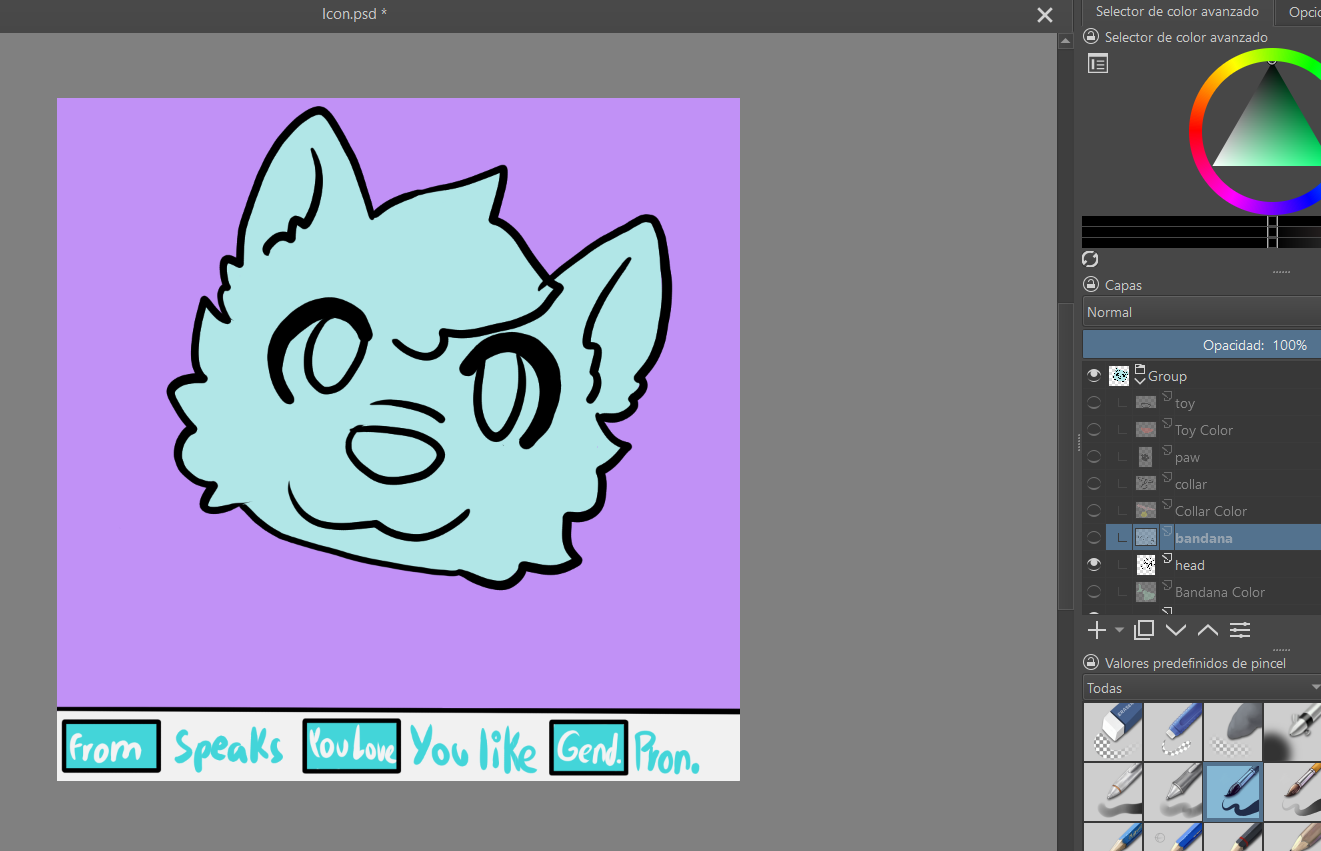Show the bandana layer

pos(1094,538)
